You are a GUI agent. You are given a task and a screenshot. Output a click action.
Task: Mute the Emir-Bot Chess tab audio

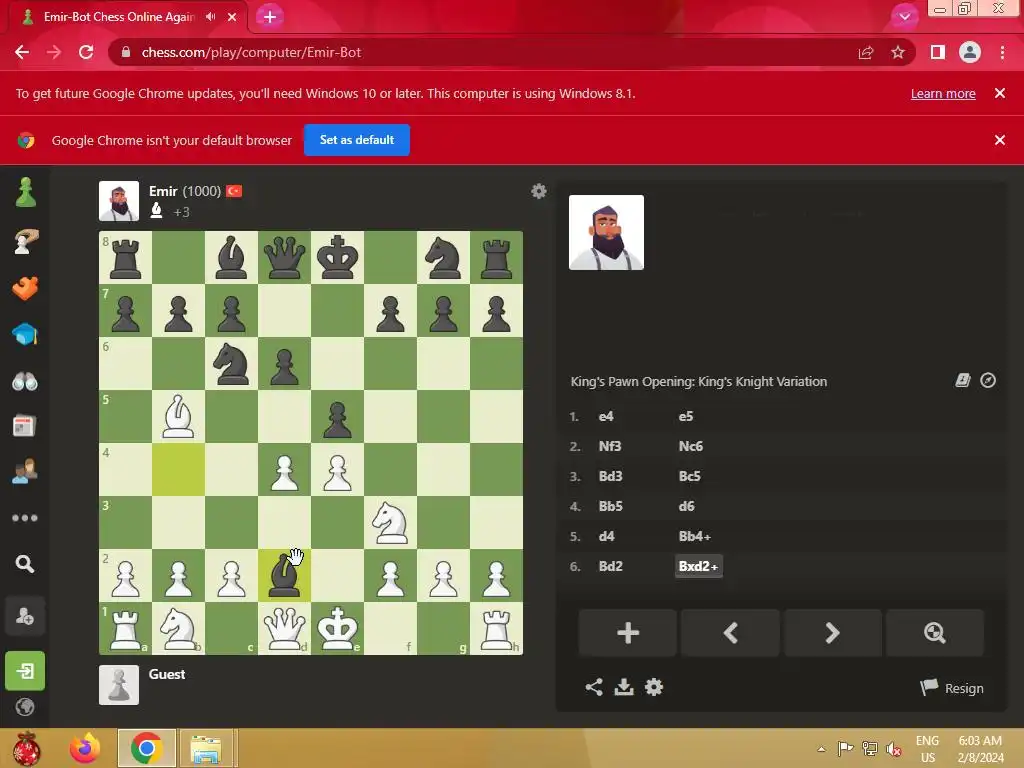coord(210,17)
